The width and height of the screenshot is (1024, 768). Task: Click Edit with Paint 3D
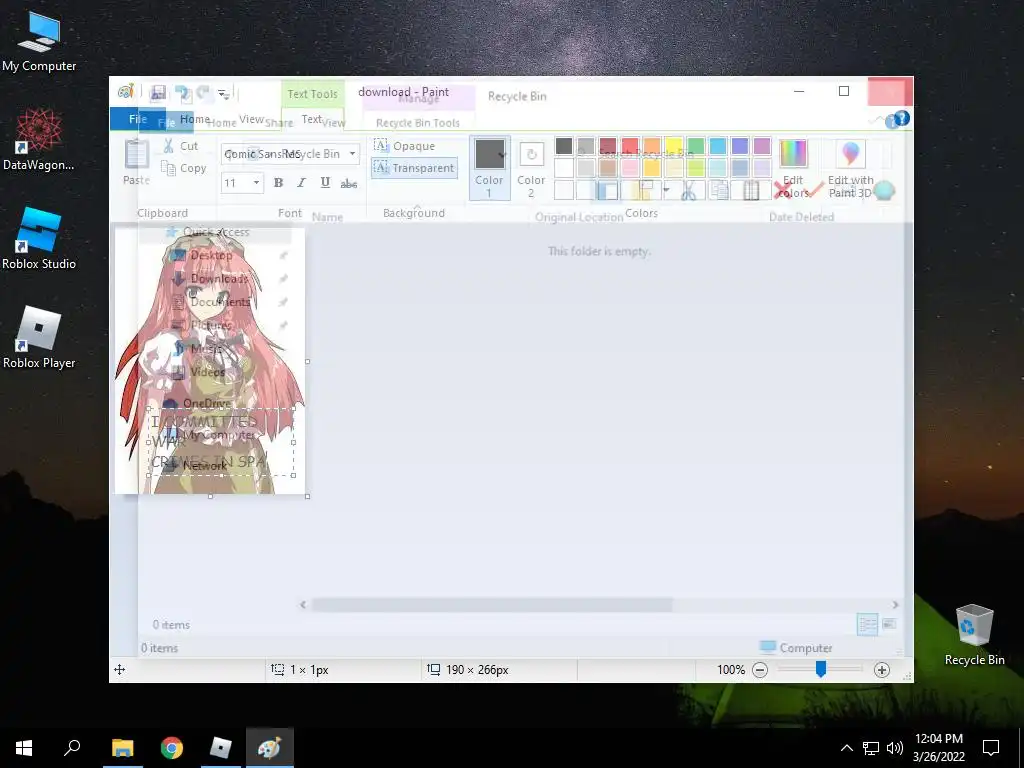tap(850, 168)
